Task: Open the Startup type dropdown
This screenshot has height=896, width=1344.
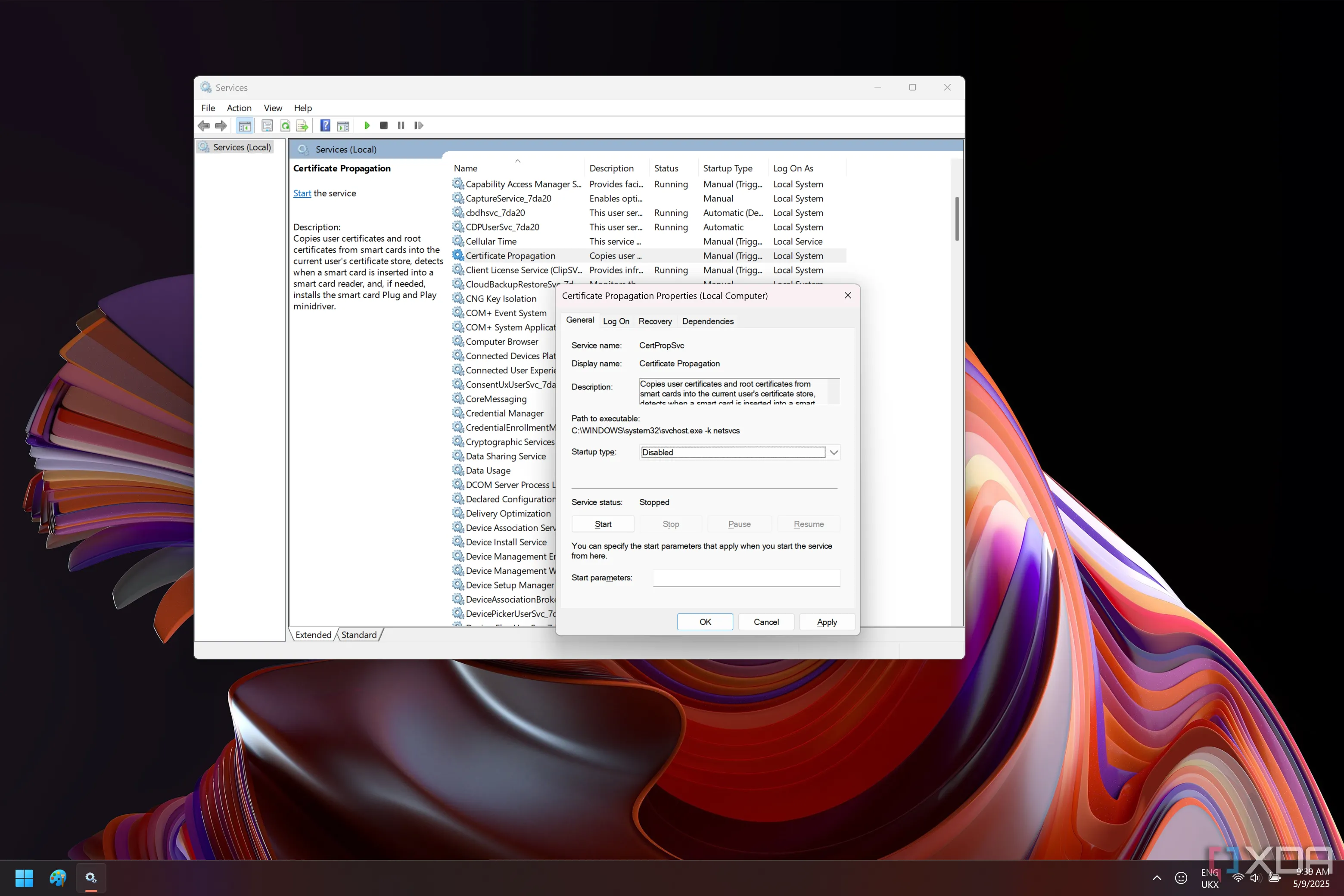Action: pyautogui.click(x=834, y=452)
